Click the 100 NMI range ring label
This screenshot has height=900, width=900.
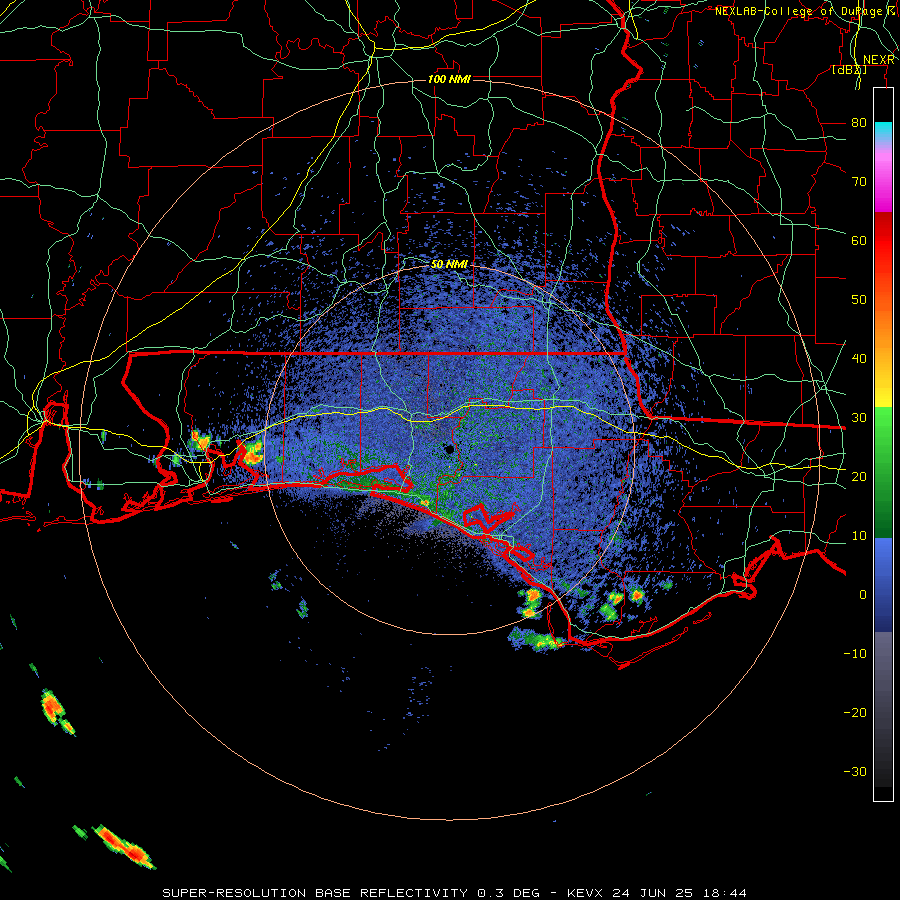point(449,79)
